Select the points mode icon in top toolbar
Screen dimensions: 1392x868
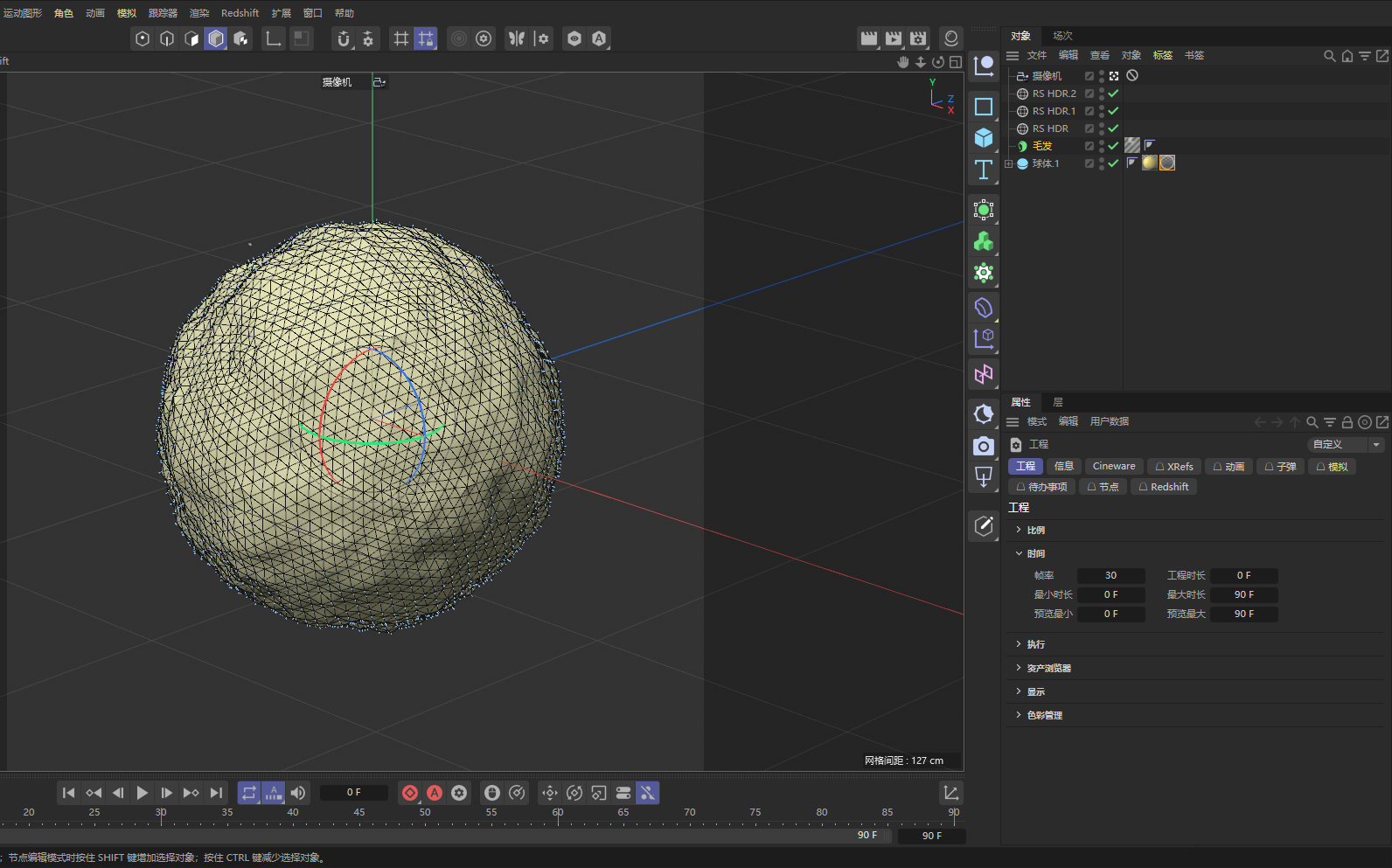click(143, 38)
